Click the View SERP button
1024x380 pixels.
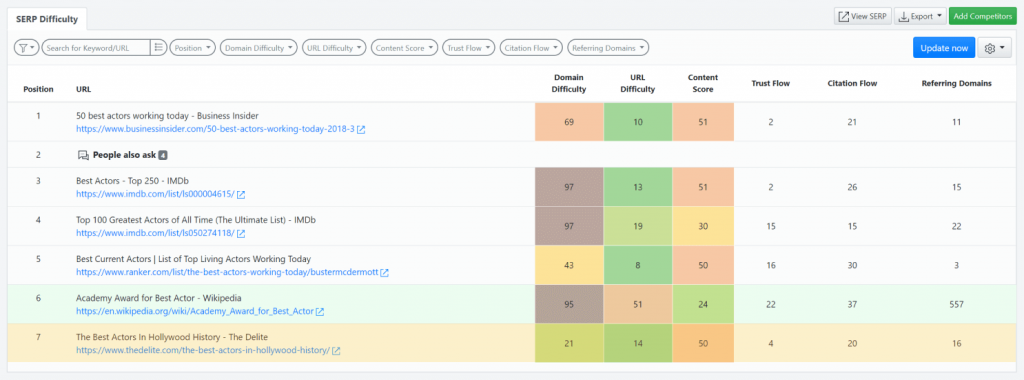pos(862,16)
